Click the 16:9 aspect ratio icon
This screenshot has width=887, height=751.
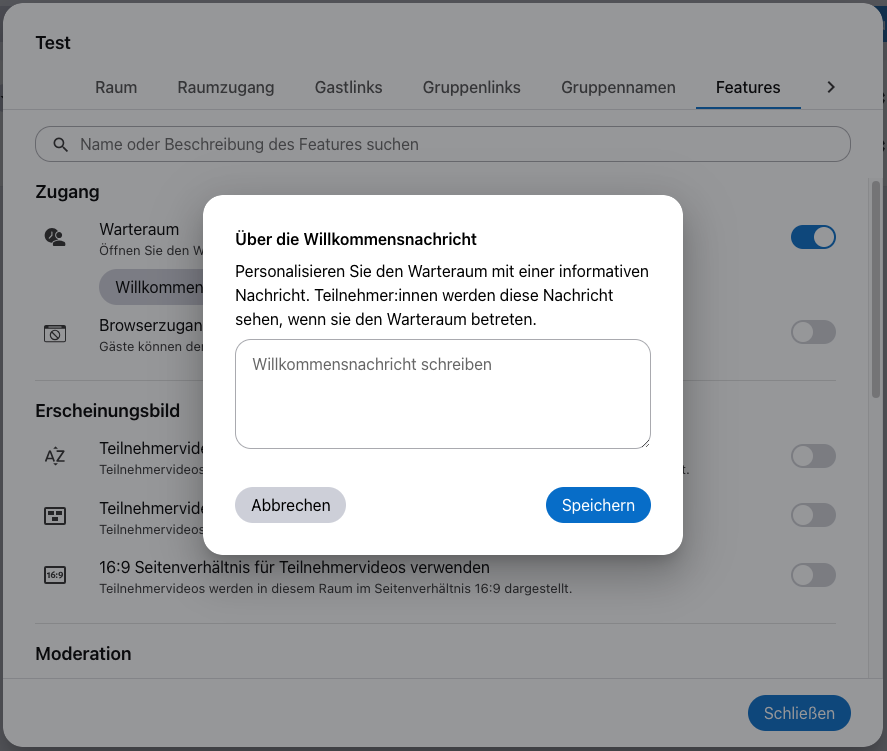pyautogui.click(x=55, y=575)
